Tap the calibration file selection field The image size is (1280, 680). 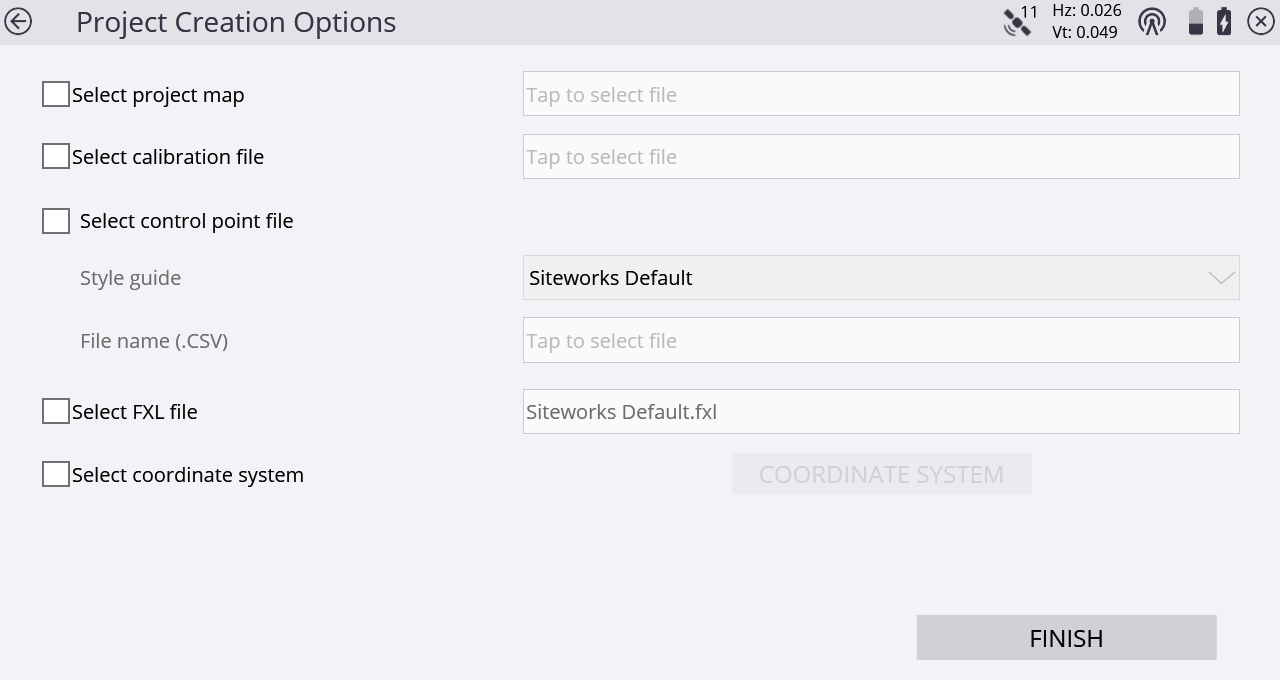pos(881,157)
